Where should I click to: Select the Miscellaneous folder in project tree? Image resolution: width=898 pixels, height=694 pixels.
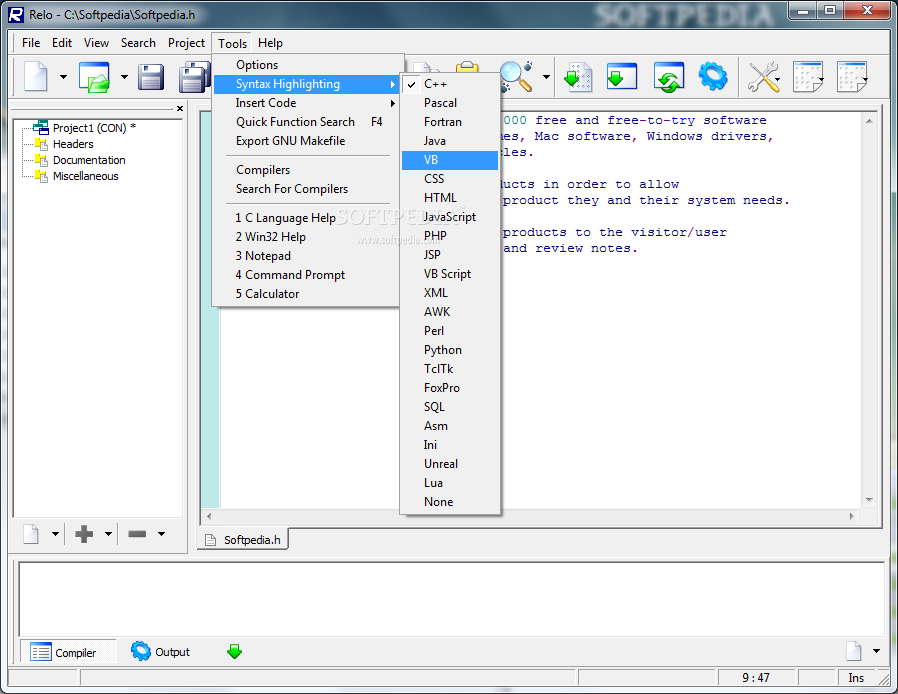coord(85,176)
